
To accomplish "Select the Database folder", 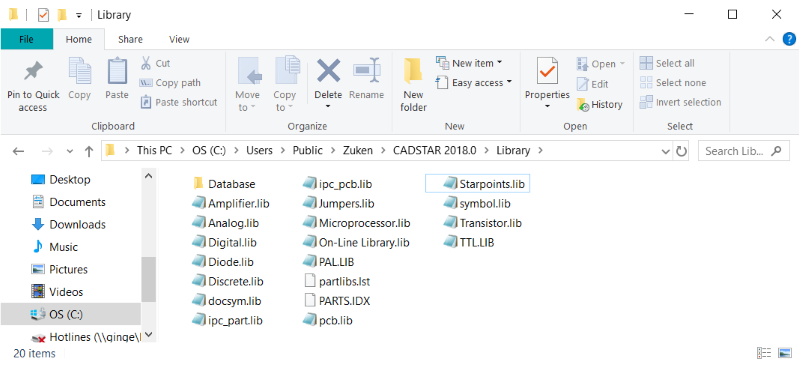I will coord(224,184).
